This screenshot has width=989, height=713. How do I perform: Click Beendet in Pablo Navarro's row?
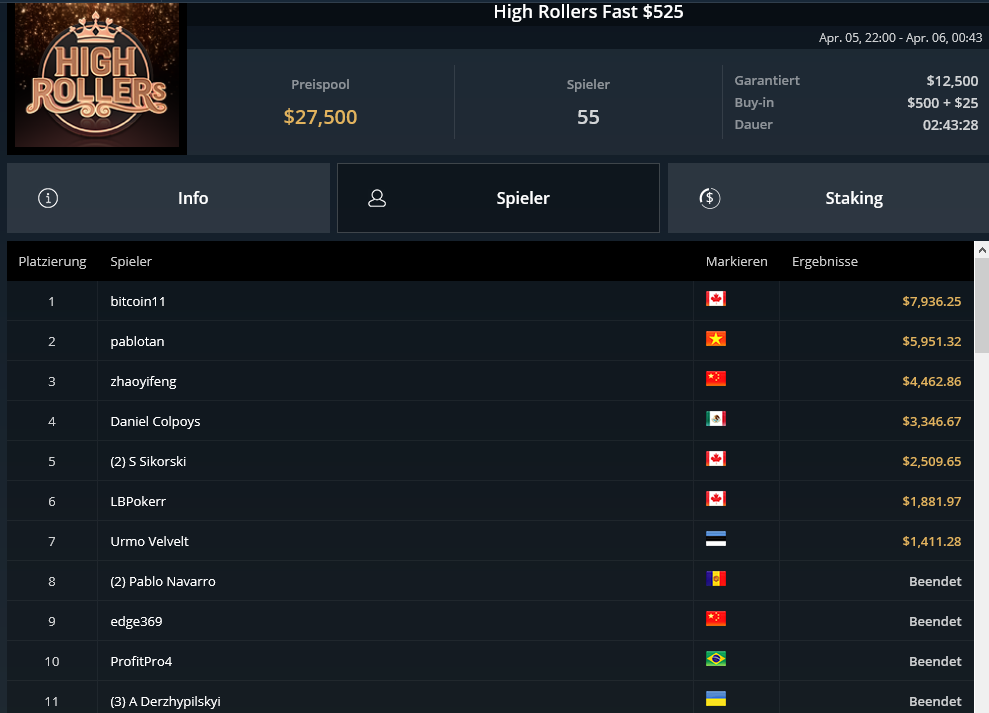click(x=935, y=582)
